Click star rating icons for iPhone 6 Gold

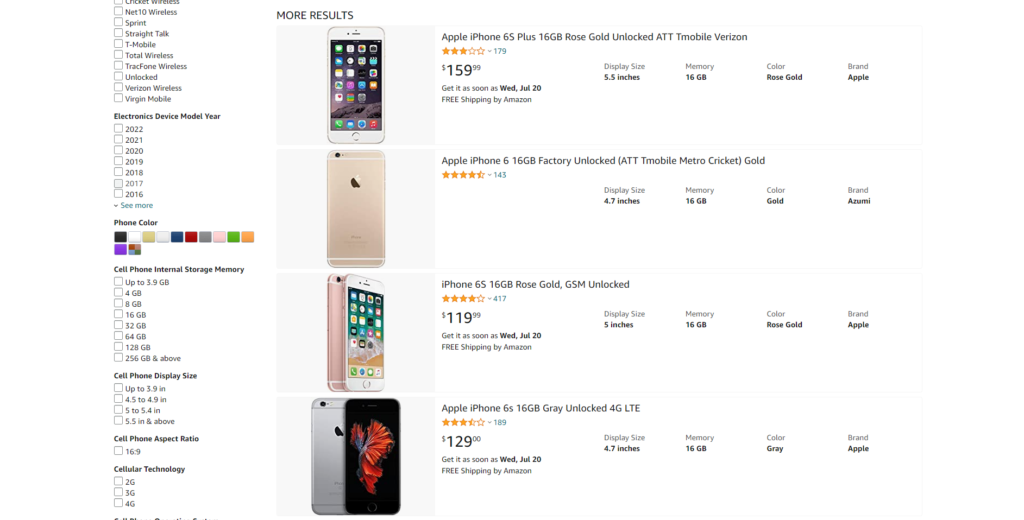463,175
